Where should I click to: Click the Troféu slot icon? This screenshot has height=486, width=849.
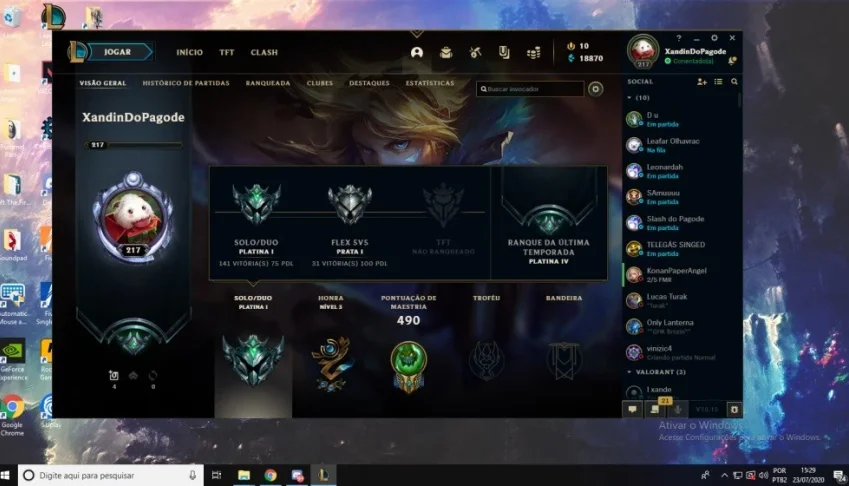[x=486, y=360]
